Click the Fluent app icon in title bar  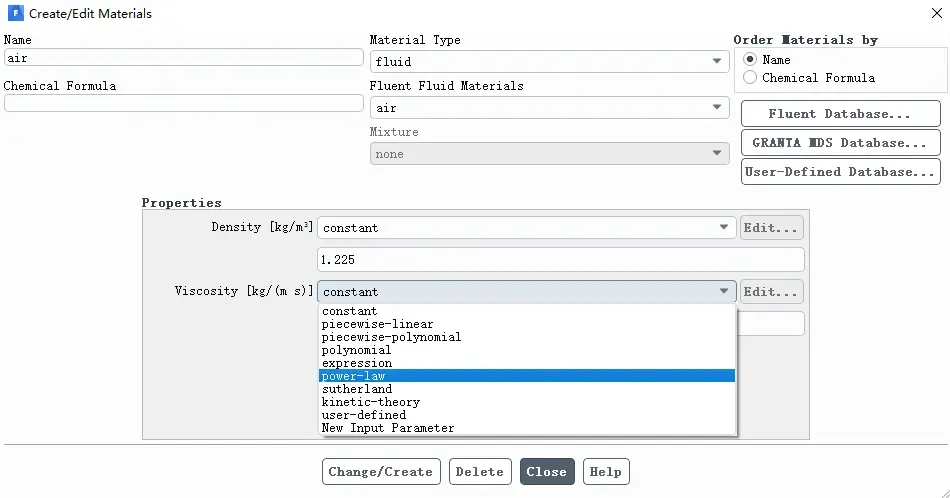click(x=15, y=13)
